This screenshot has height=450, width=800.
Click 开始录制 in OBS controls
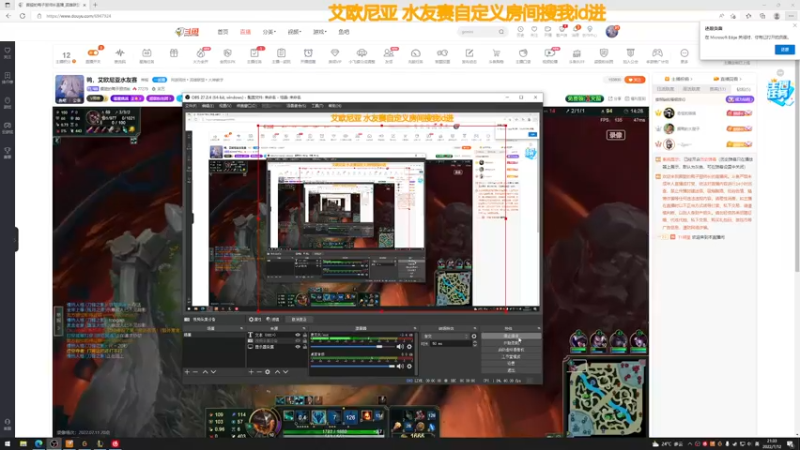pos(511,343)
